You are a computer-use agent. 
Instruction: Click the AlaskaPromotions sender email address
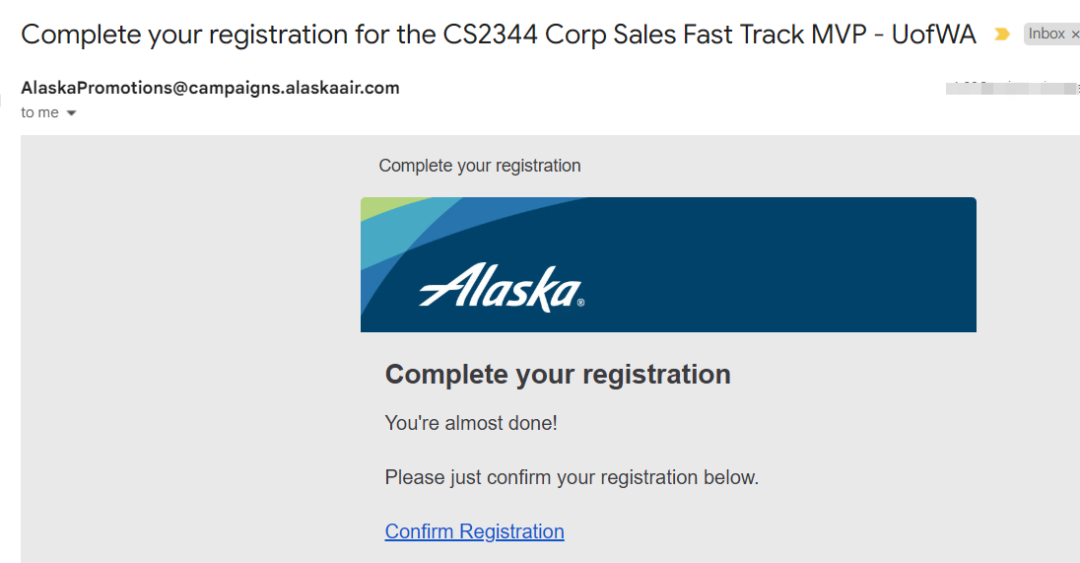coord(210,88)
